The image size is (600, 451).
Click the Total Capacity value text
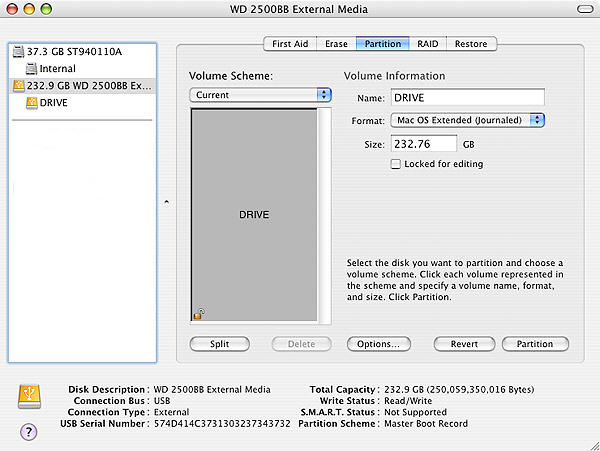pos(459,389)
